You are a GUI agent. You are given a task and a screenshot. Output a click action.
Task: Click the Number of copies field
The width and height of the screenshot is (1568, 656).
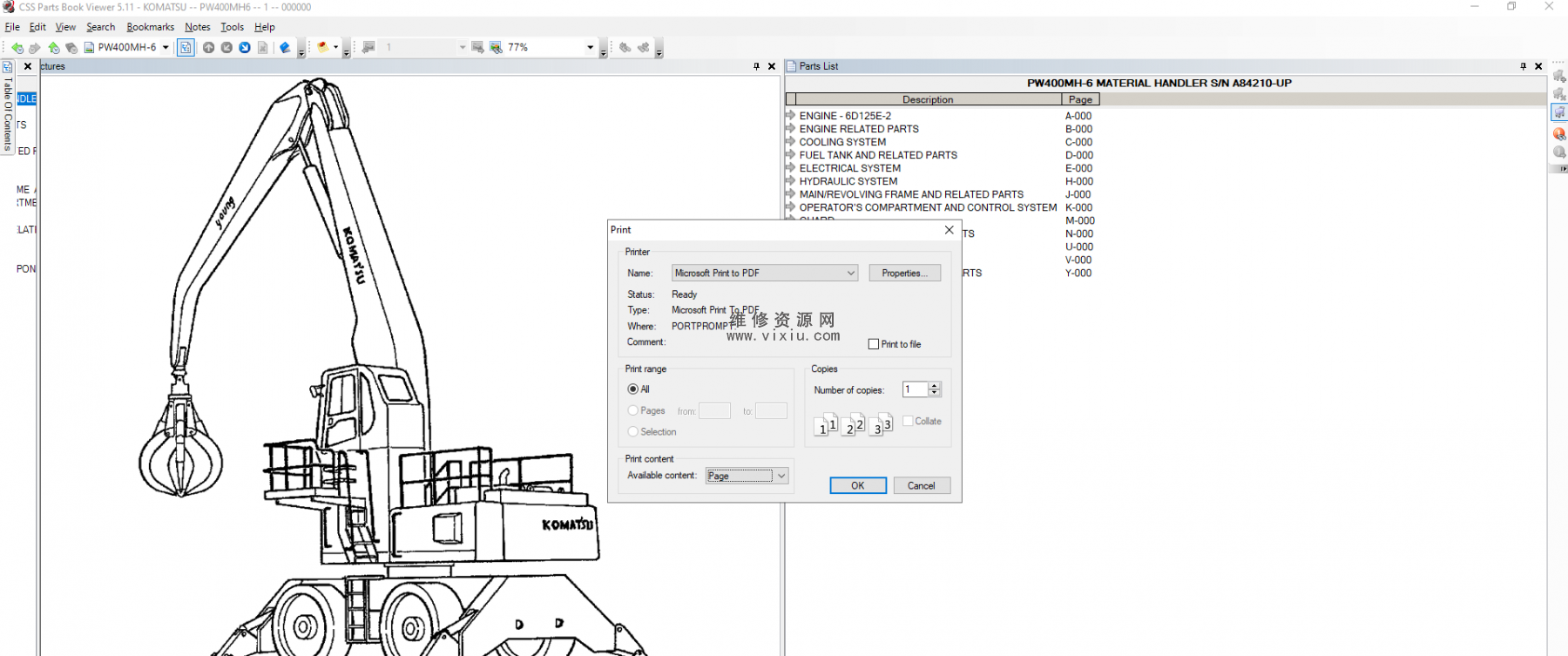click(x=915, y=389)
